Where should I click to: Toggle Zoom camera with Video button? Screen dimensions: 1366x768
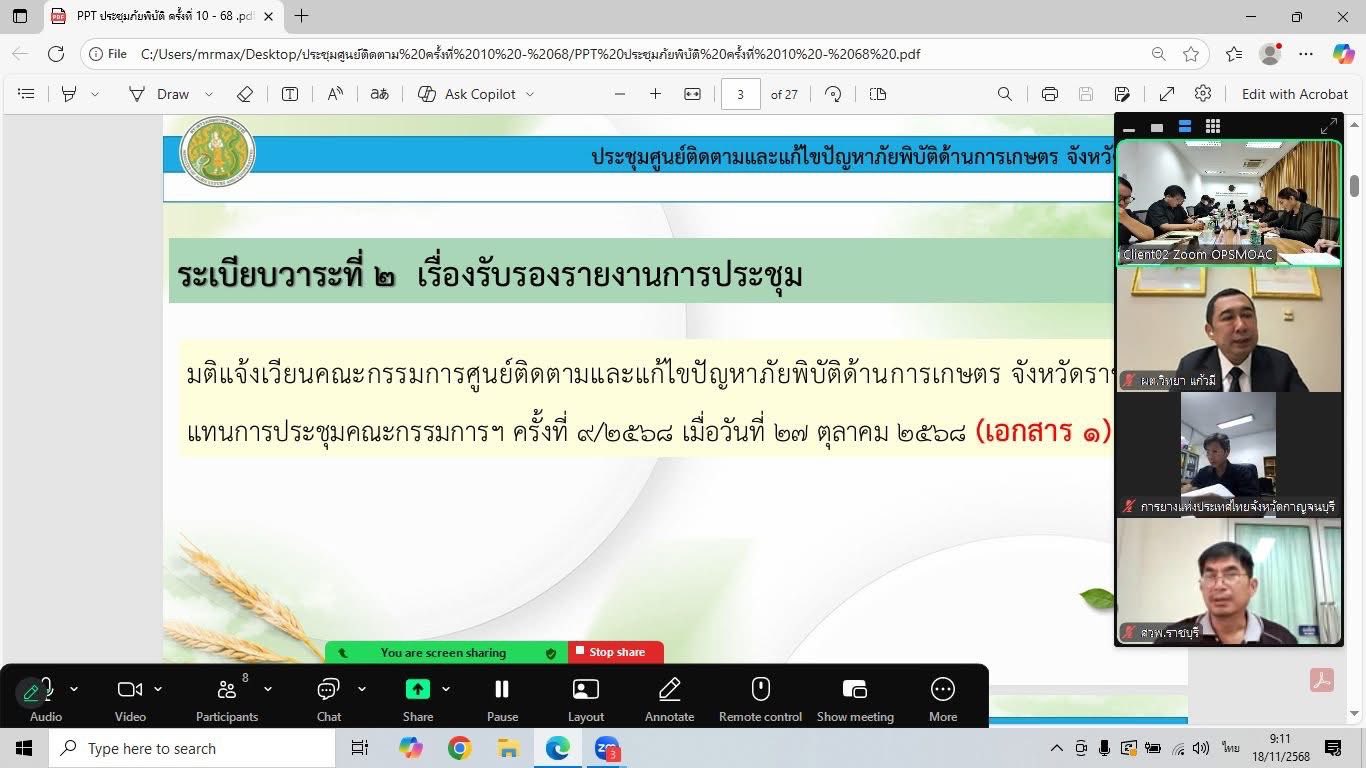pyautogui.click(x=130, y=699)
